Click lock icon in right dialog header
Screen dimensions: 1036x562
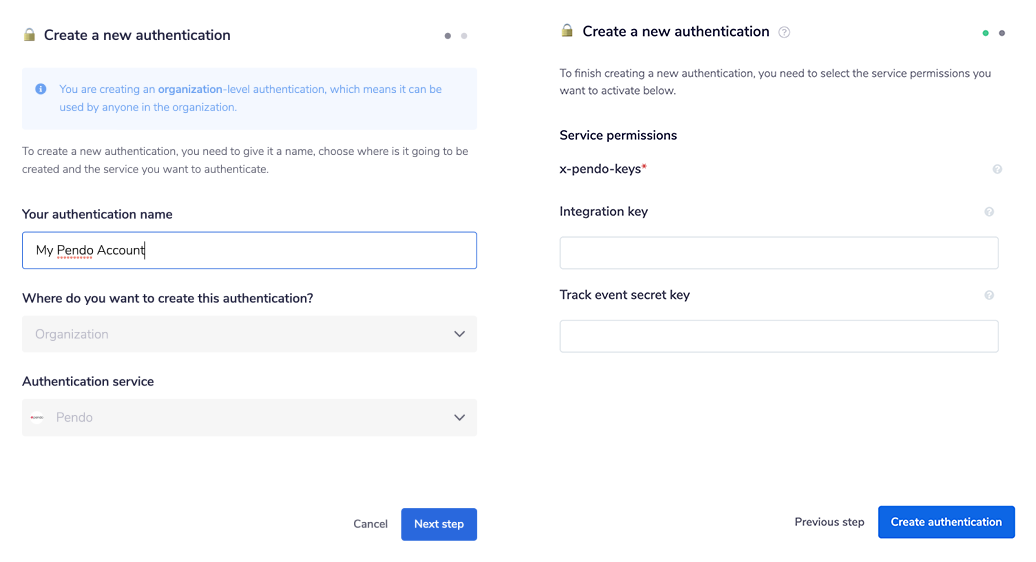[x=567, y=31]
